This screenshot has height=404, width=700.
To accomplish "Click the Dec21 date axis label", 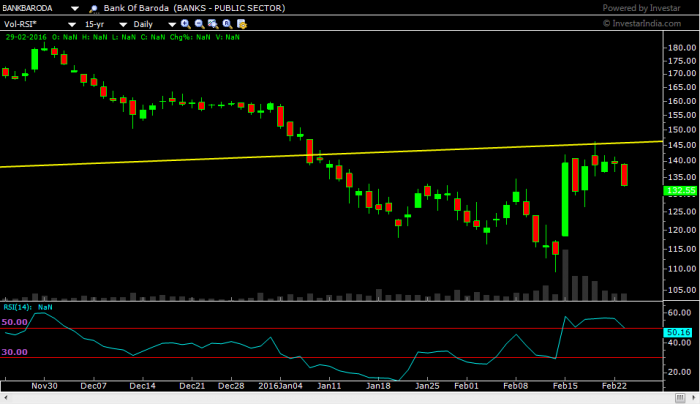I will point(192,386).
